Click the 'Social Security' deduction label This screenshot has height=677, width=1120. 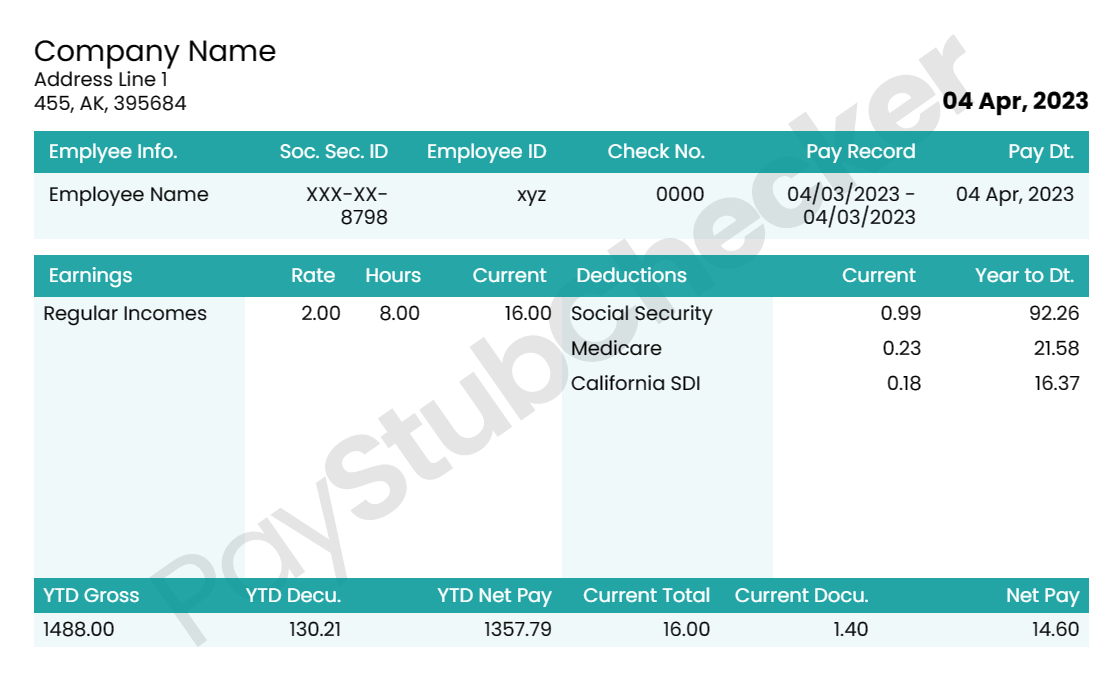click(x=641, y=314)
